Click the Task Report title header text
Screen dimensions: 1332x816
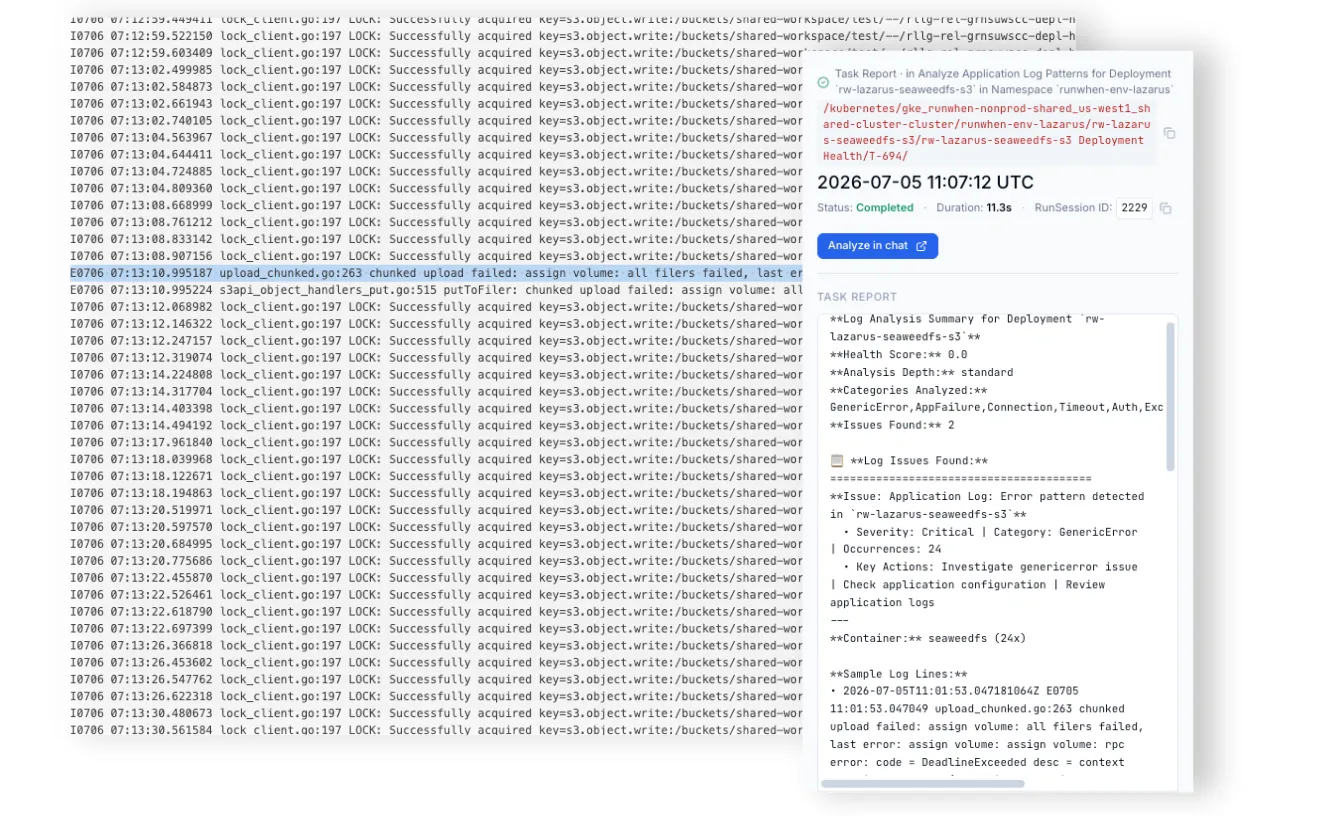click(x=1003, y=82)
